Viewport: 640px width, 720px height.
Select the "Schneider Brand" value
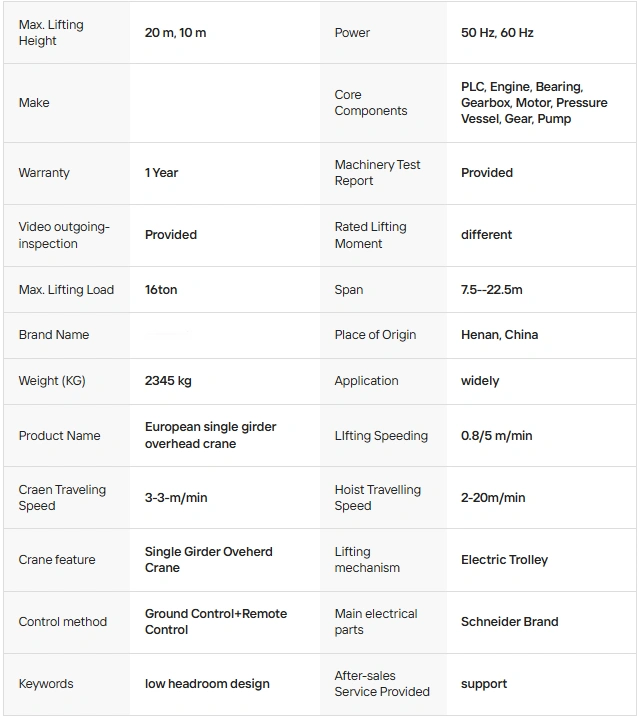[509, 622]
